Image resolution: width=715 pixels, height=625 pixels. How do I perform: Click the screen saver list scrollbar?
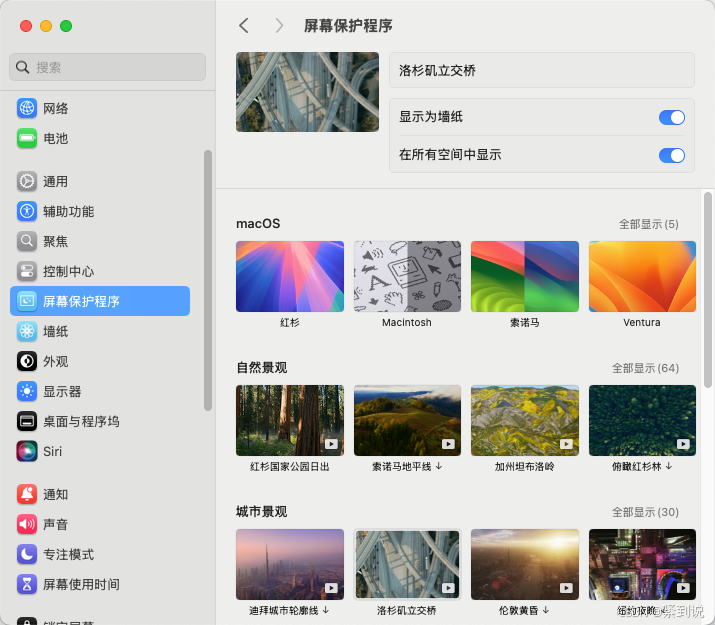[x=708, y=290]
